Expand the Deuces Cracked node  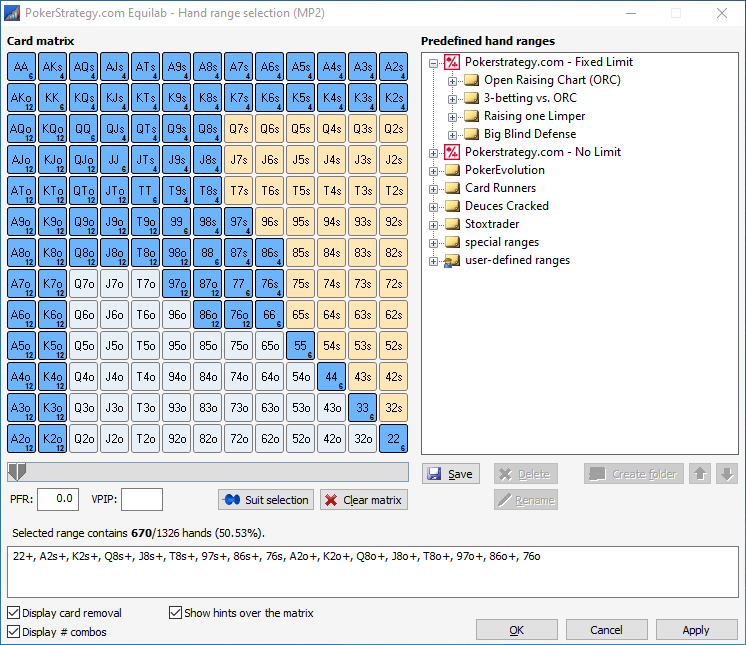click(x=433, y=207)
